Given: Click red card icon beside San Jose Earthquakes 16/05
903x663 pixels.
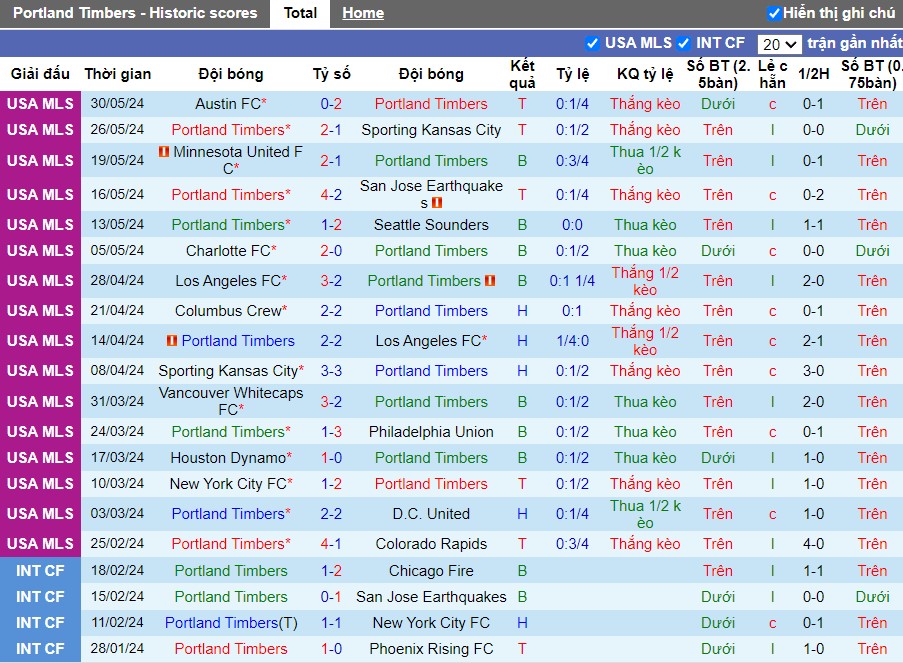Looking at the screenshot, I should (x=437, y=203).
